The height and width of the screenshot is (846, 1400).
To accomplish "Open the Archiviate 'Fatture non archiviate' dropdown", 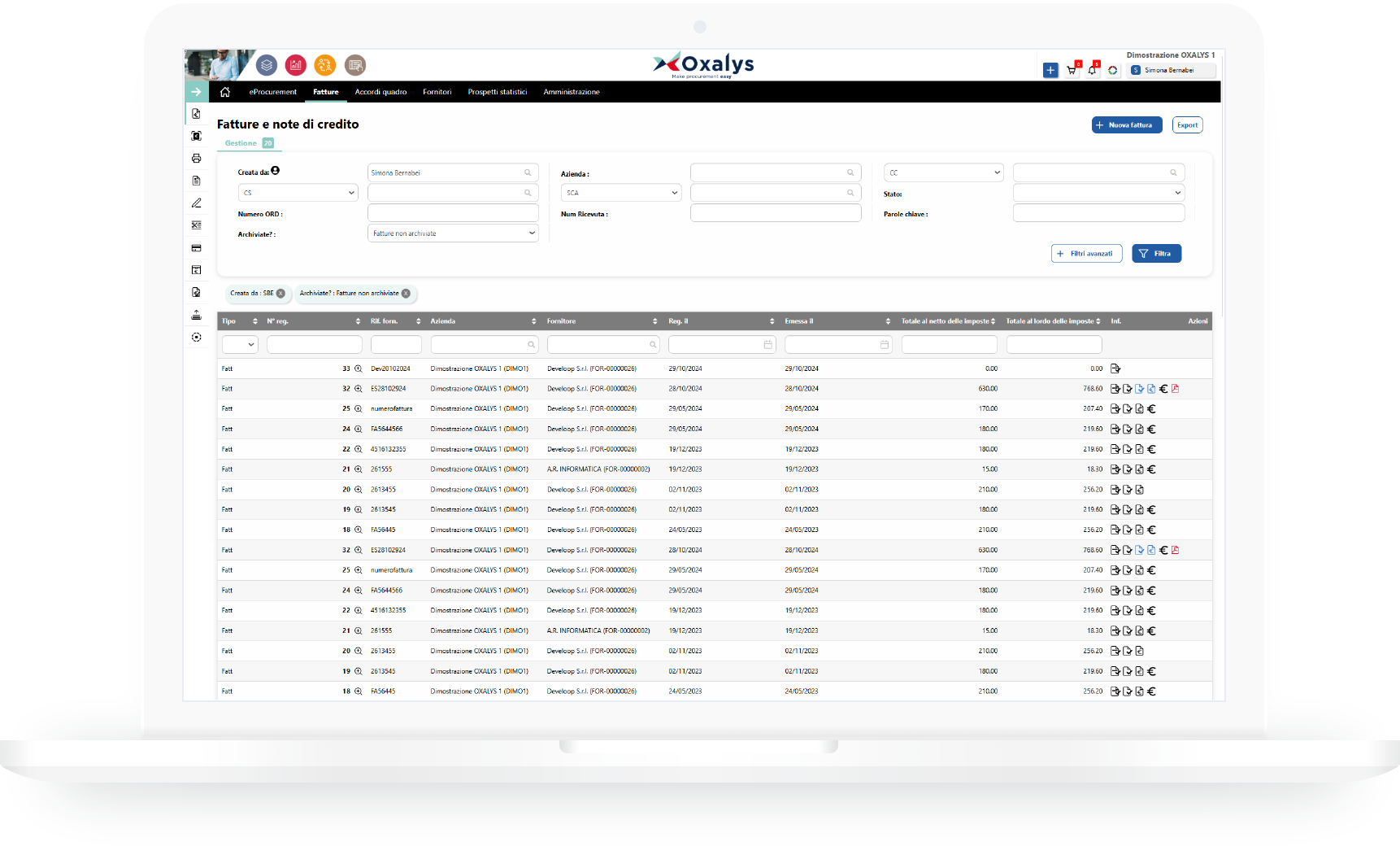I will point(453,233).
